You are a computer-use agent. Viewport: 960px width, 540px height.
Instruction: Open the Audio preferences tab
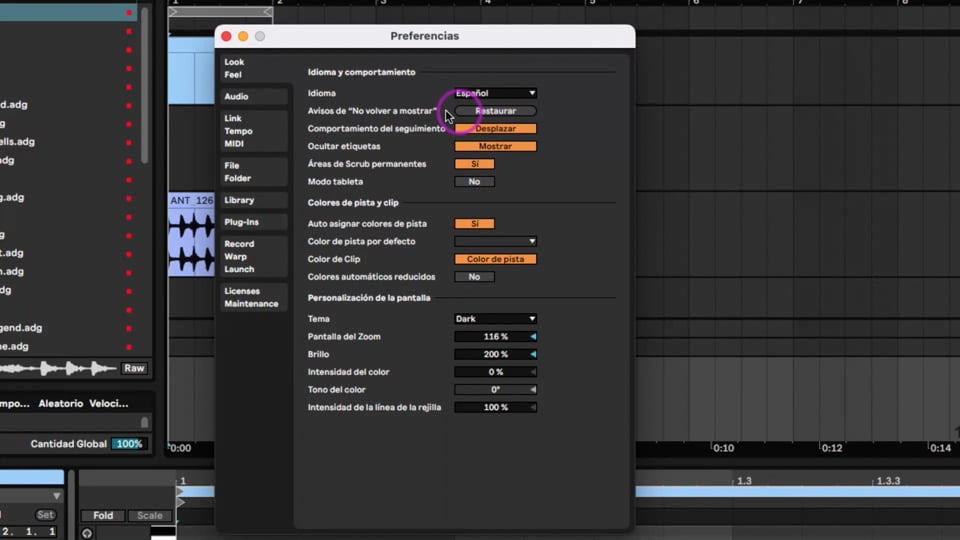pos(253,97)
